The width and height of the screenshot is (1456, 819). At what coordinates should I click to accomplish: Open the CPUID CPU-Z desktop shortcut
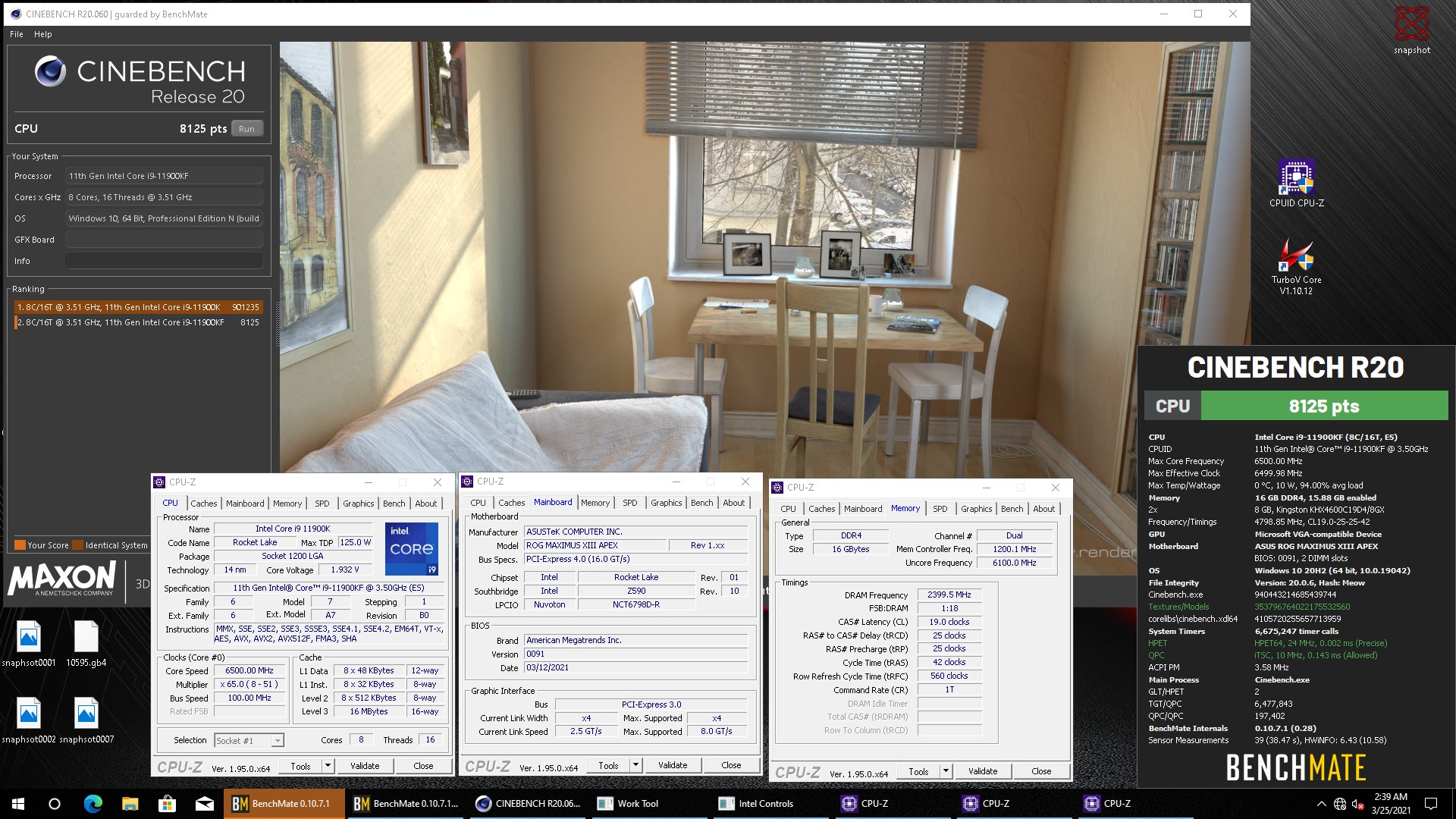[1296, 183]
